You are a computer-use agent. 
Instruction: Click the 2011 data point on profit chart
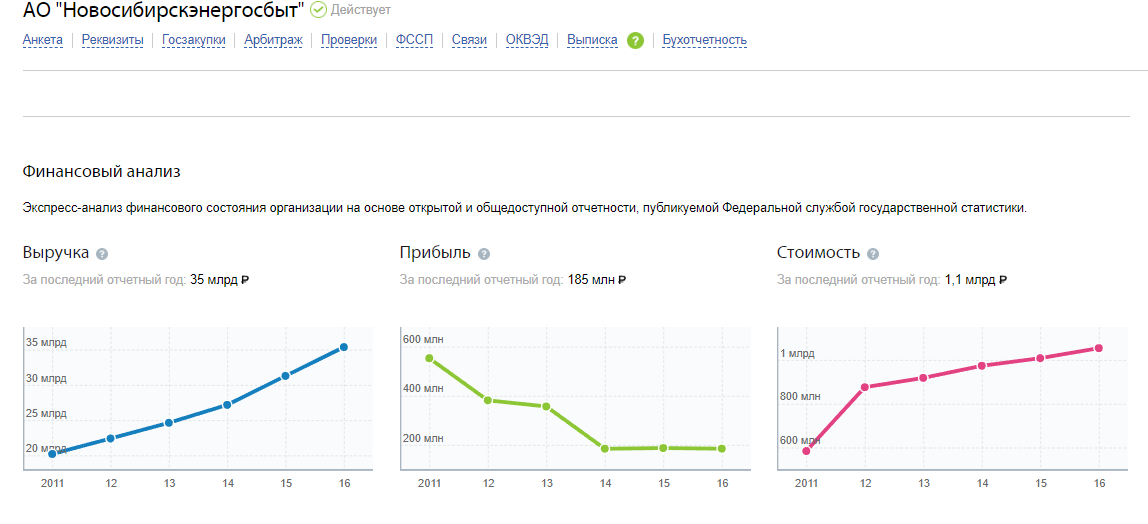(x=429, y=359)
